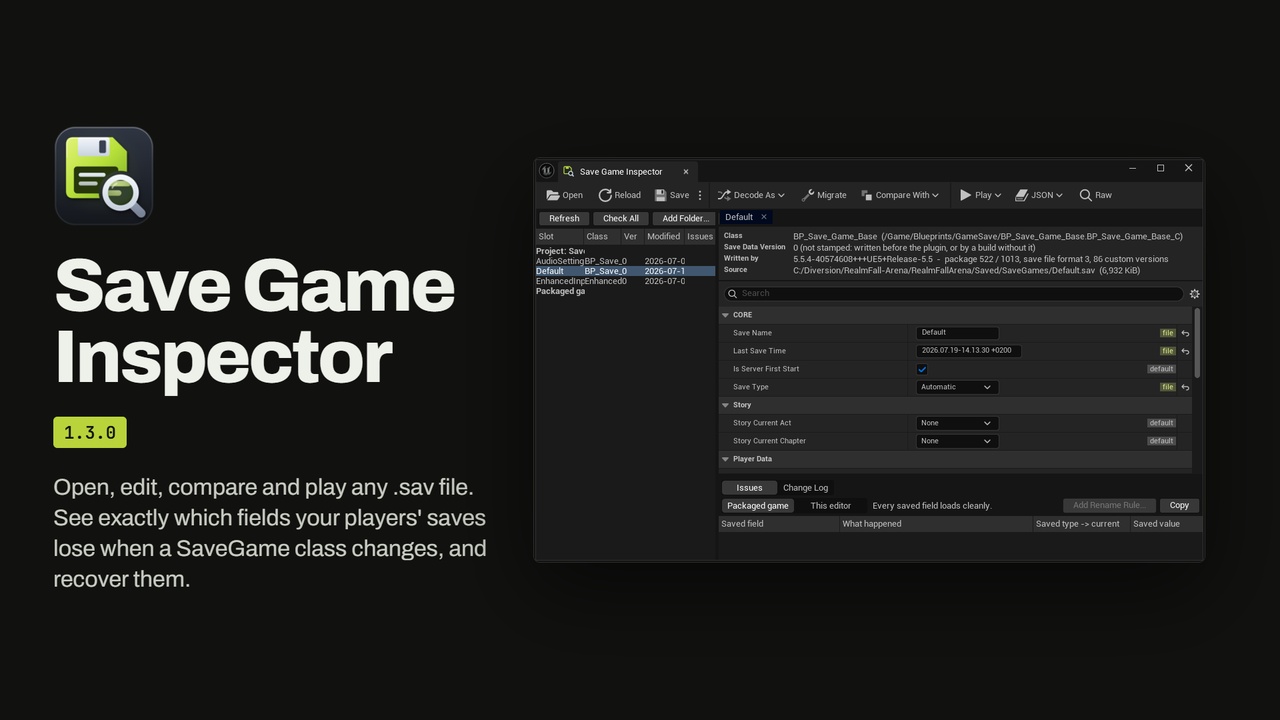Reset Last Save Time with revert arrow

tap(1185, 351)
